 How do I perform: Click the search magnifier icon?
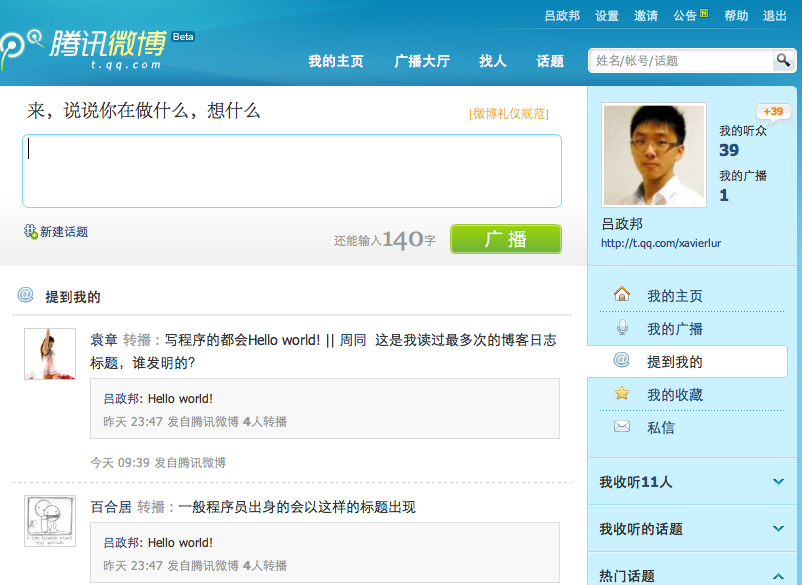[783, 61]
